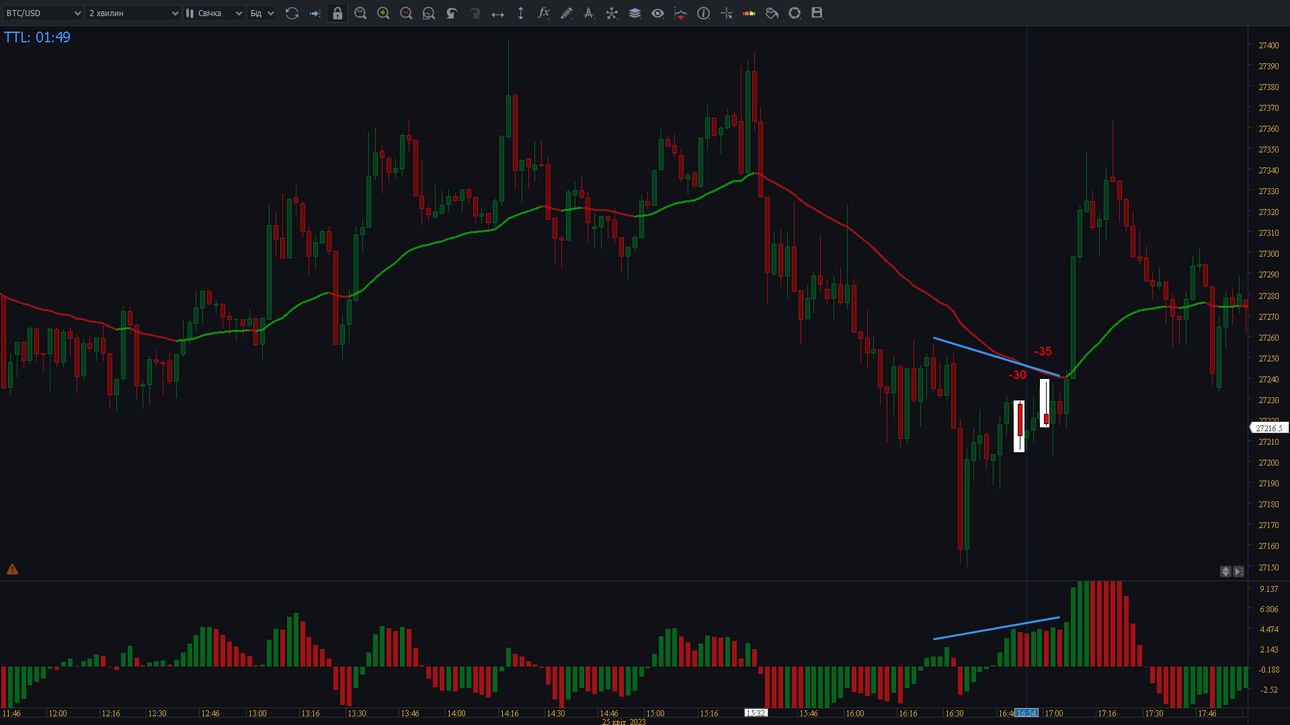Click the tag/label icon
Image resolution: width=1290 pixels, height=725 pixels.
[x=772, y=13]
